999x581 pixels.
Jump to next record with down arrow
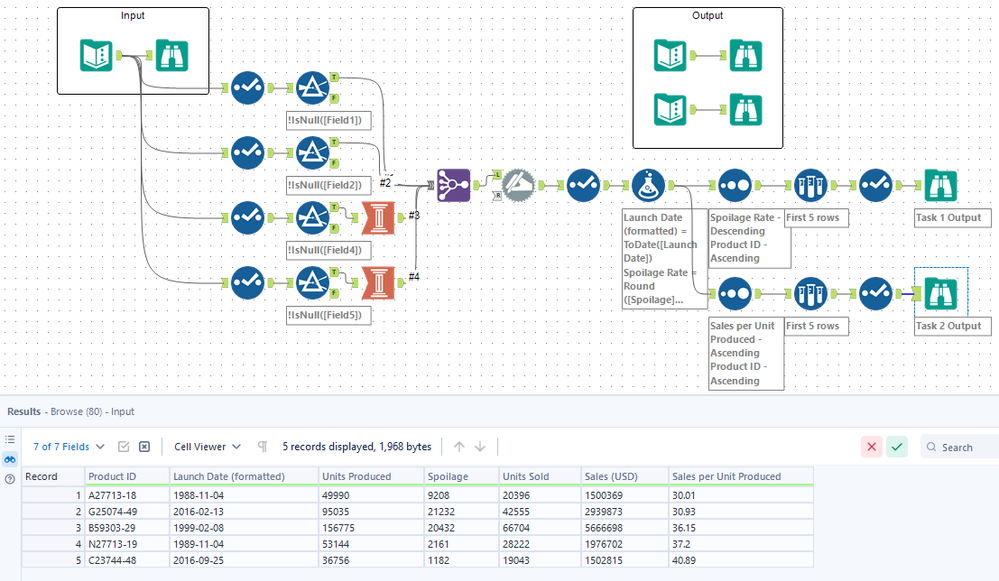480,447
